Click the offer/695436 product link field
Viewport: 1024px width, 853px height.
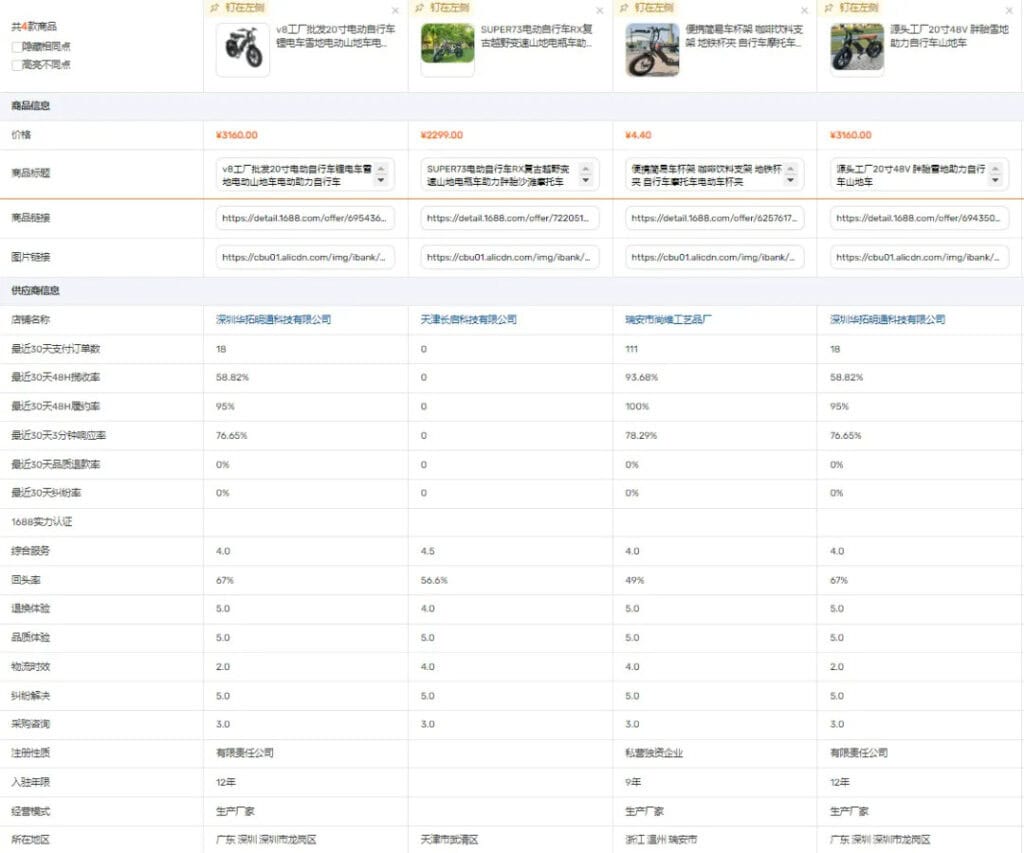[x=305, y=218]
